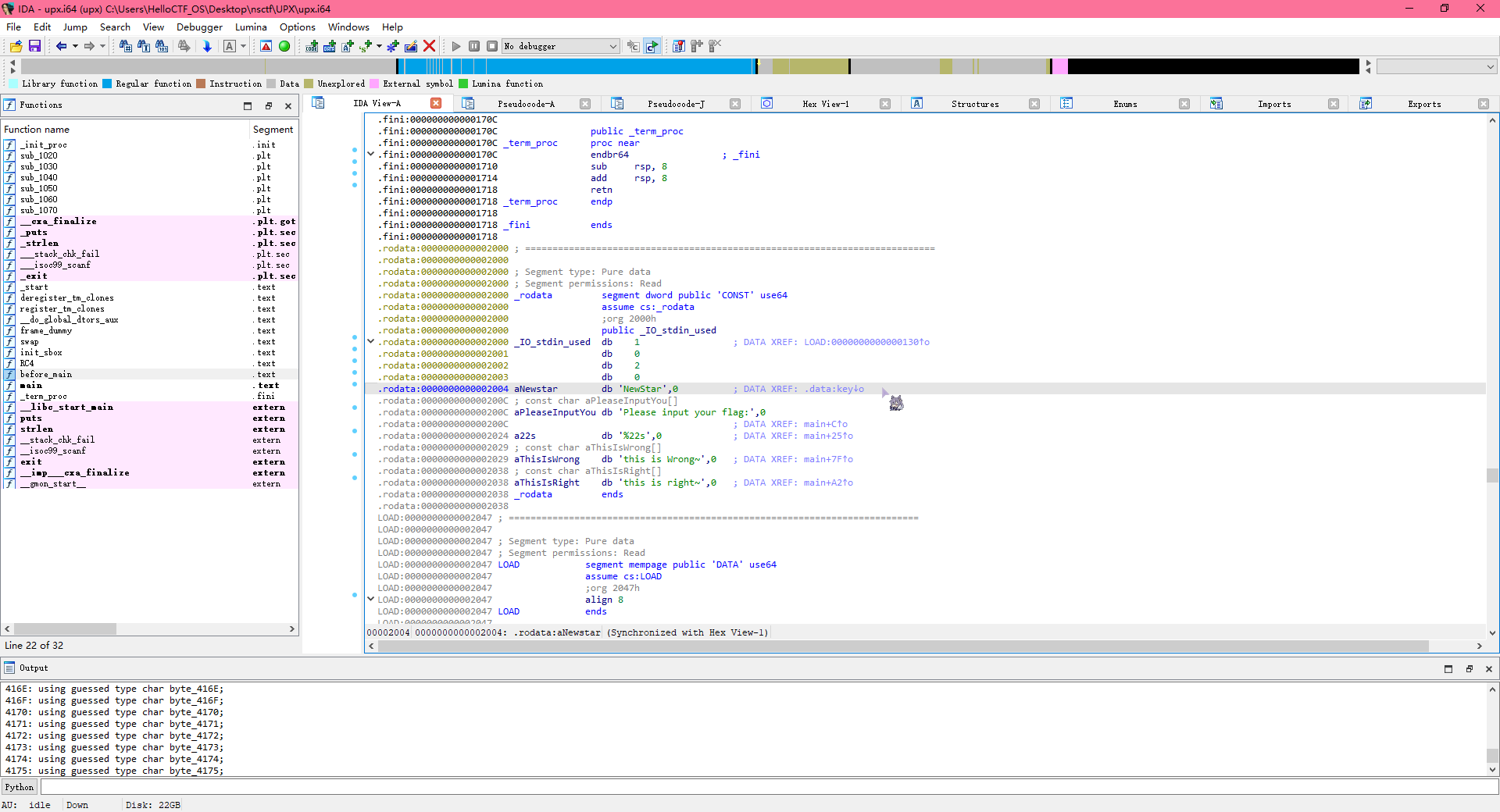The width and height of the screenshot is (1500, 812).
Task: Switch to the Hex View-1 tab
Action: 825,104
